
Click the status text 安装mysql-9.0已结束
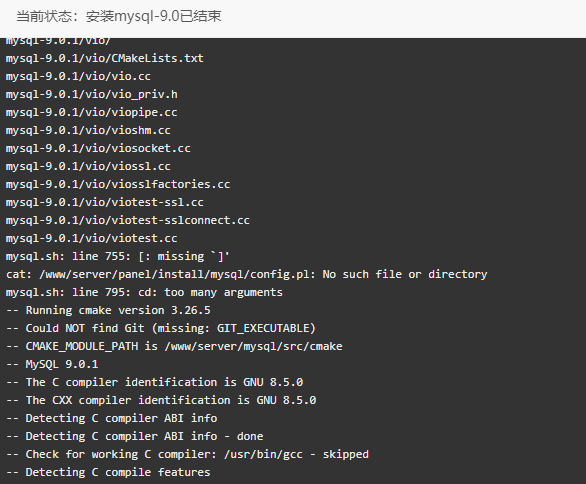(154, 16)
